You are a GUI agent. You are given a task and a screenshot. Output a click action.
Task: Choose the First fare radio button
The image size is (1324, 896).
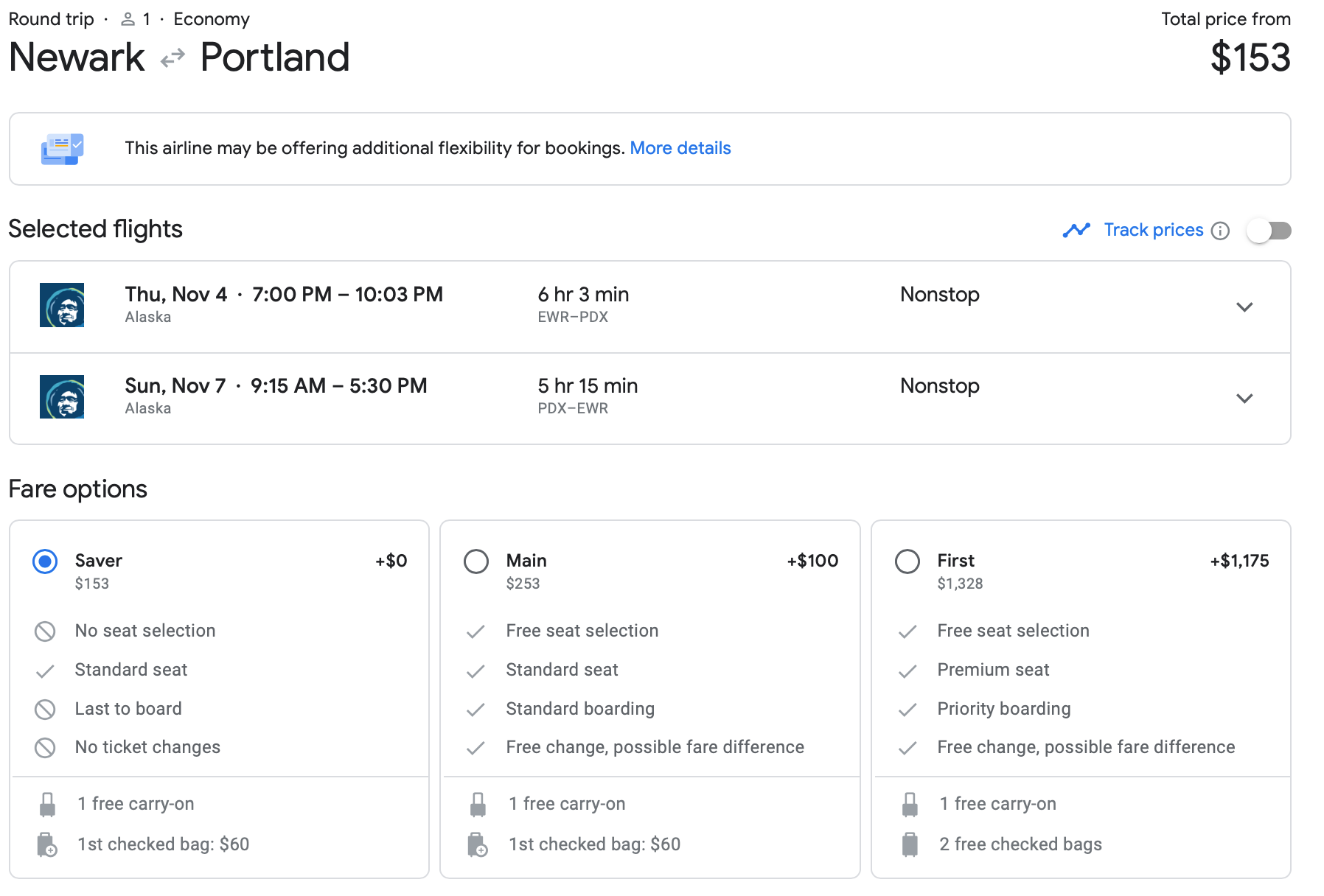[x=907, y=561]
